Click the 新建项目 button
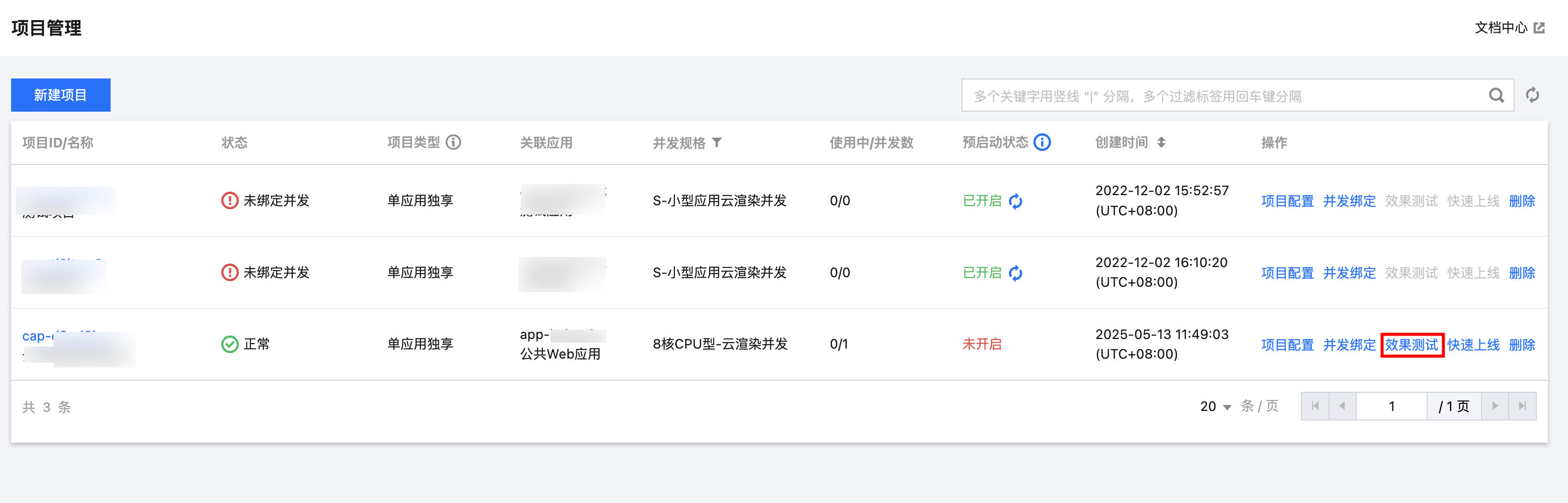Image resolution: width=1568 pixels, height=503 pixels. coord(60,95)
